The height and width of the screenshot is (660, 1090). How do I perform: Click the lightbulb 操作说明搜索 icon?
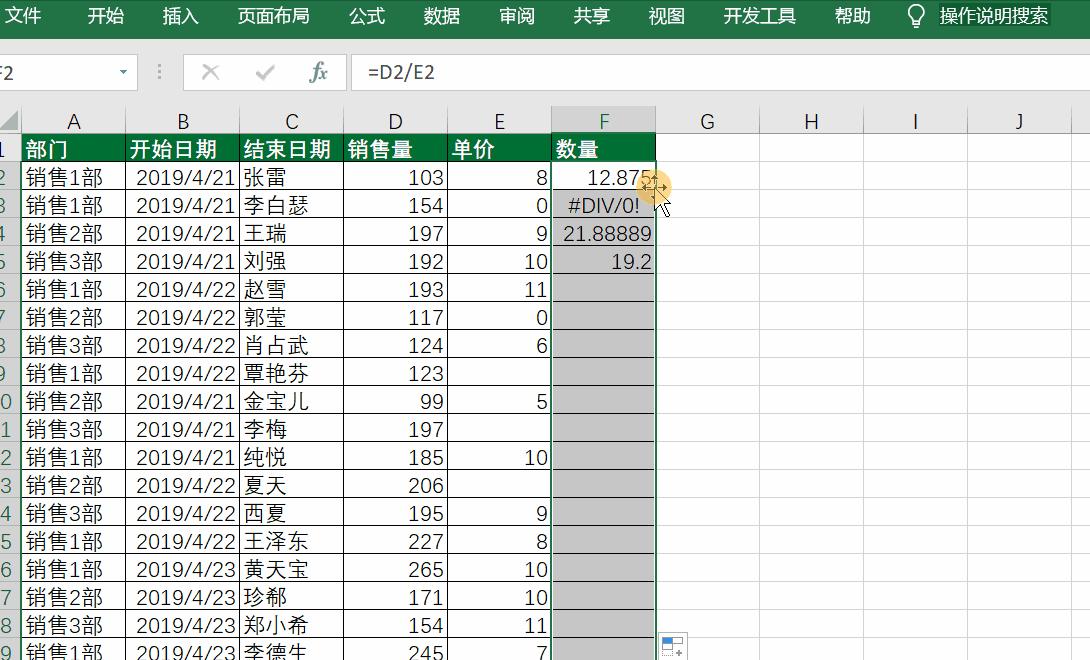[916, 16]
